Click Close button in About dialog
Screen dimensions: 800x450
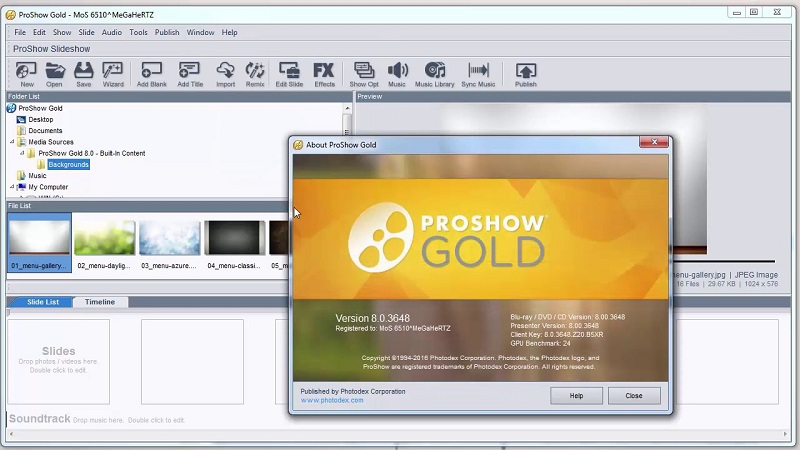tap(634, 396)
